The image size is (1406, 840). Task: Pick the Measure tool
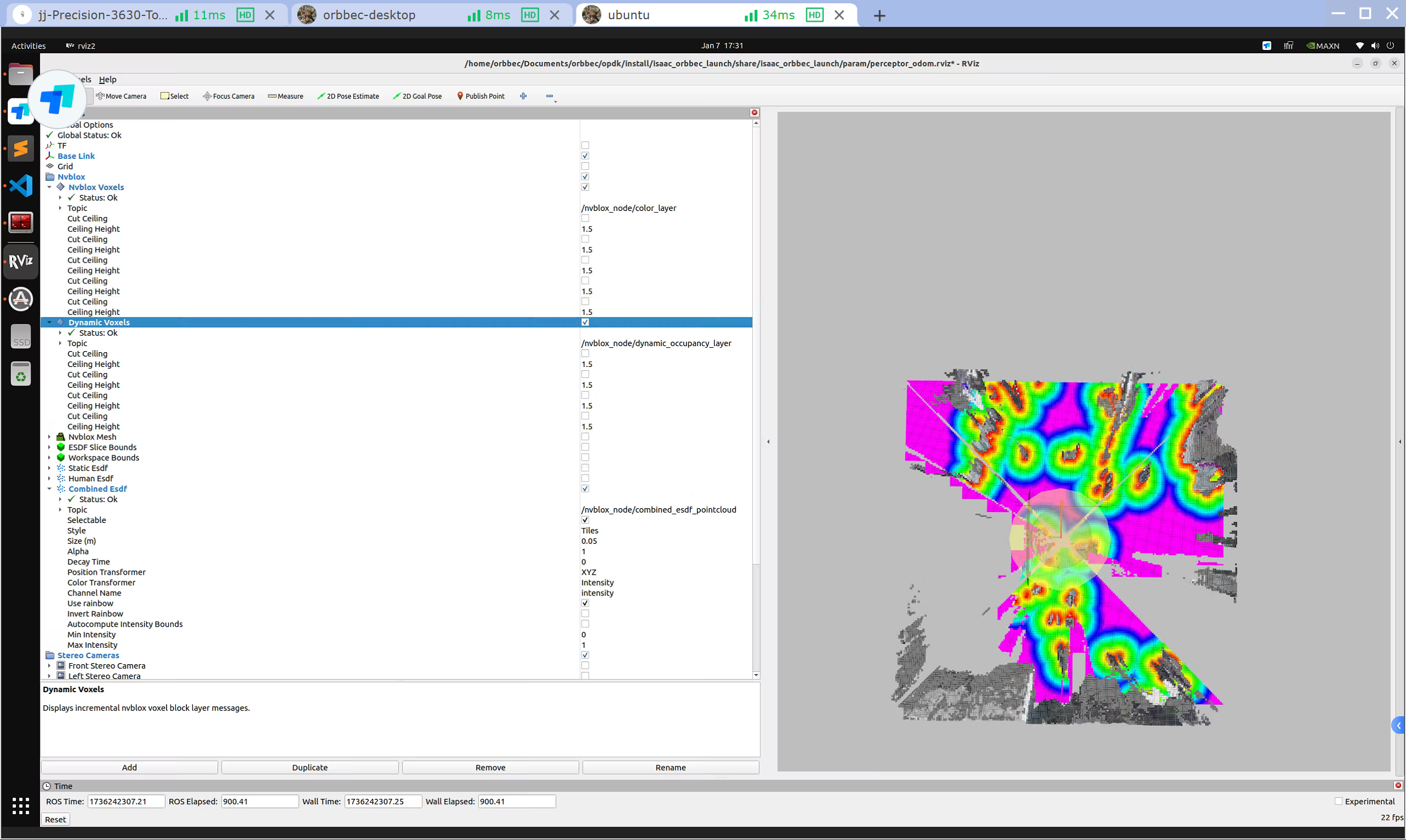[x=285, y=96]
